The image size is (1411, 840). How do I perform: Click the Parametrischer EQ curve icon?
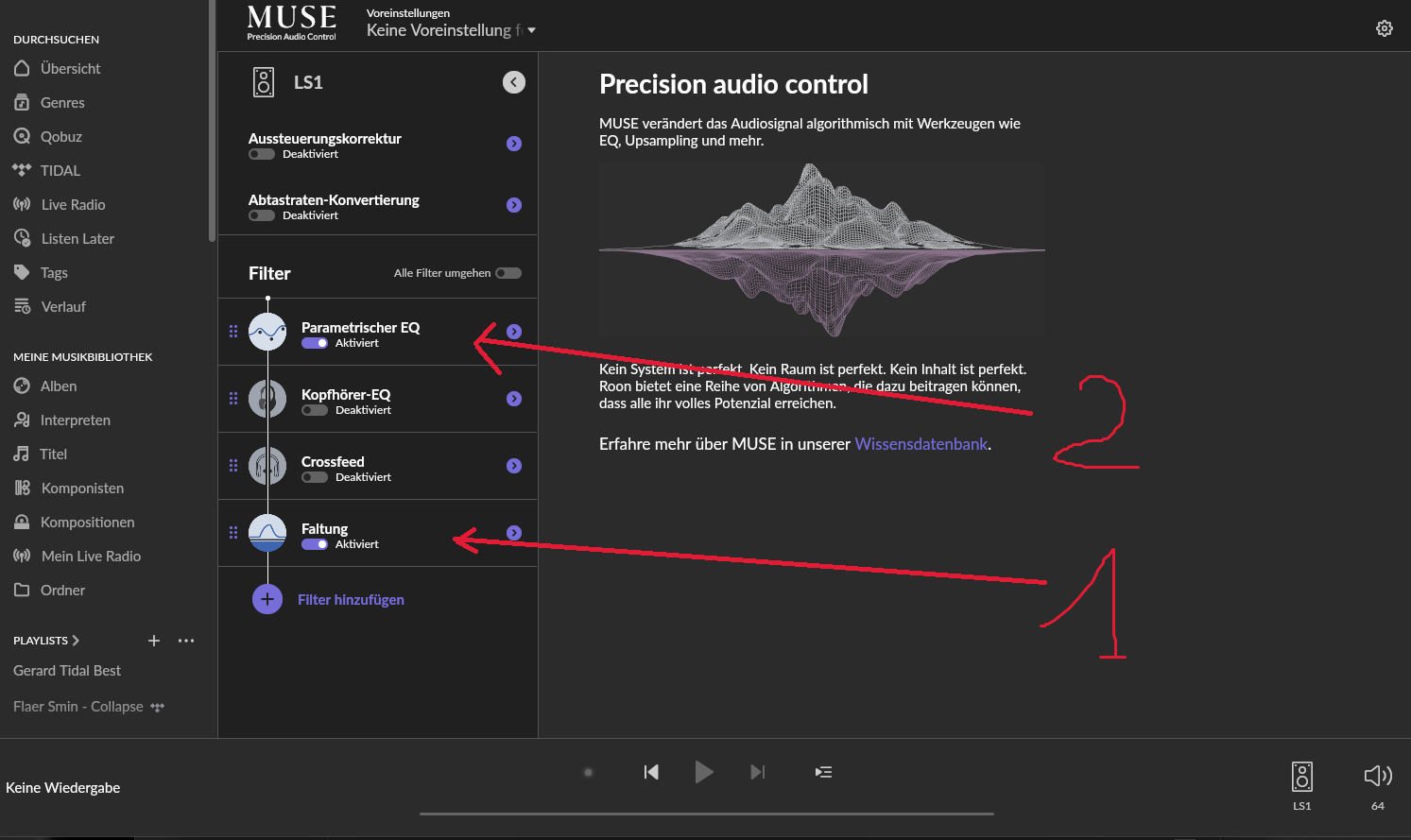pyautogui.click(x=267, y=332)
